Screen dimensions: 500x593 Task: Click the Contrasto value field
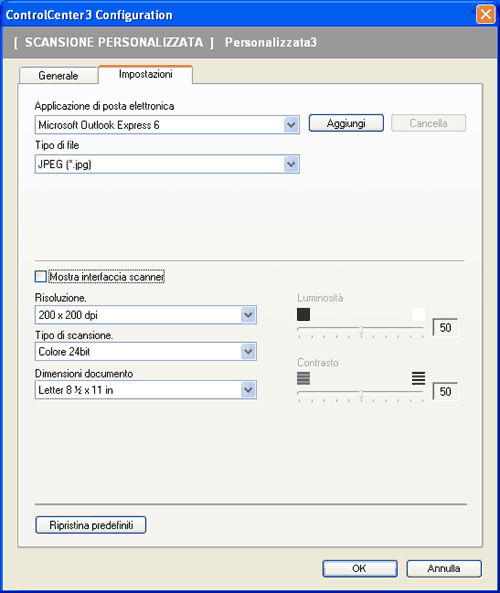tap(446, 391)
